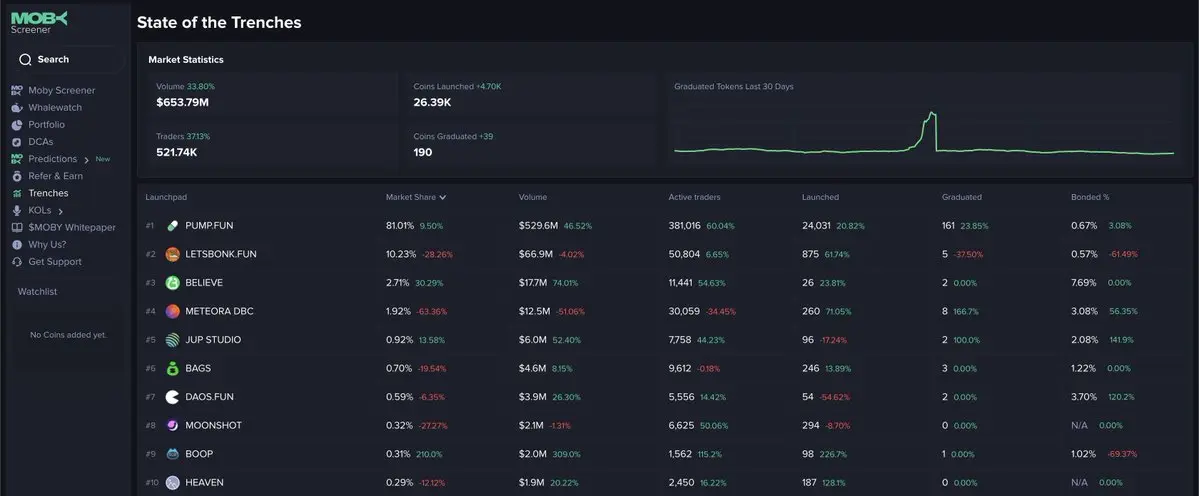Click the Launched column header

click(x=820, y=197)
